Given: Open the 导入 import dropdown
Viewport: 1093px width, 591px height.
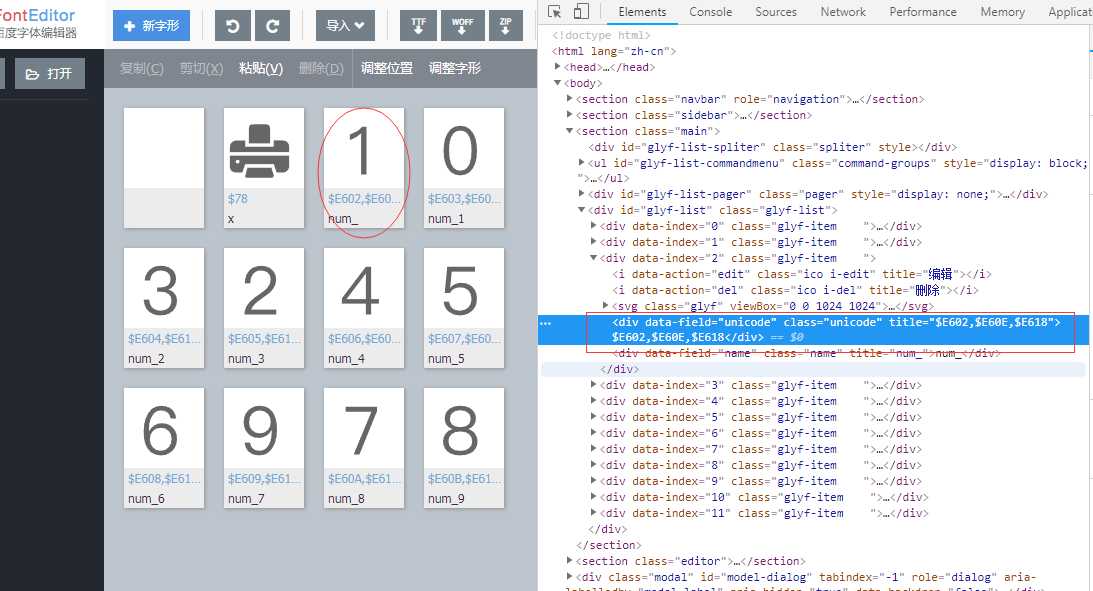Looking at the screenshot, I should 345,26.
